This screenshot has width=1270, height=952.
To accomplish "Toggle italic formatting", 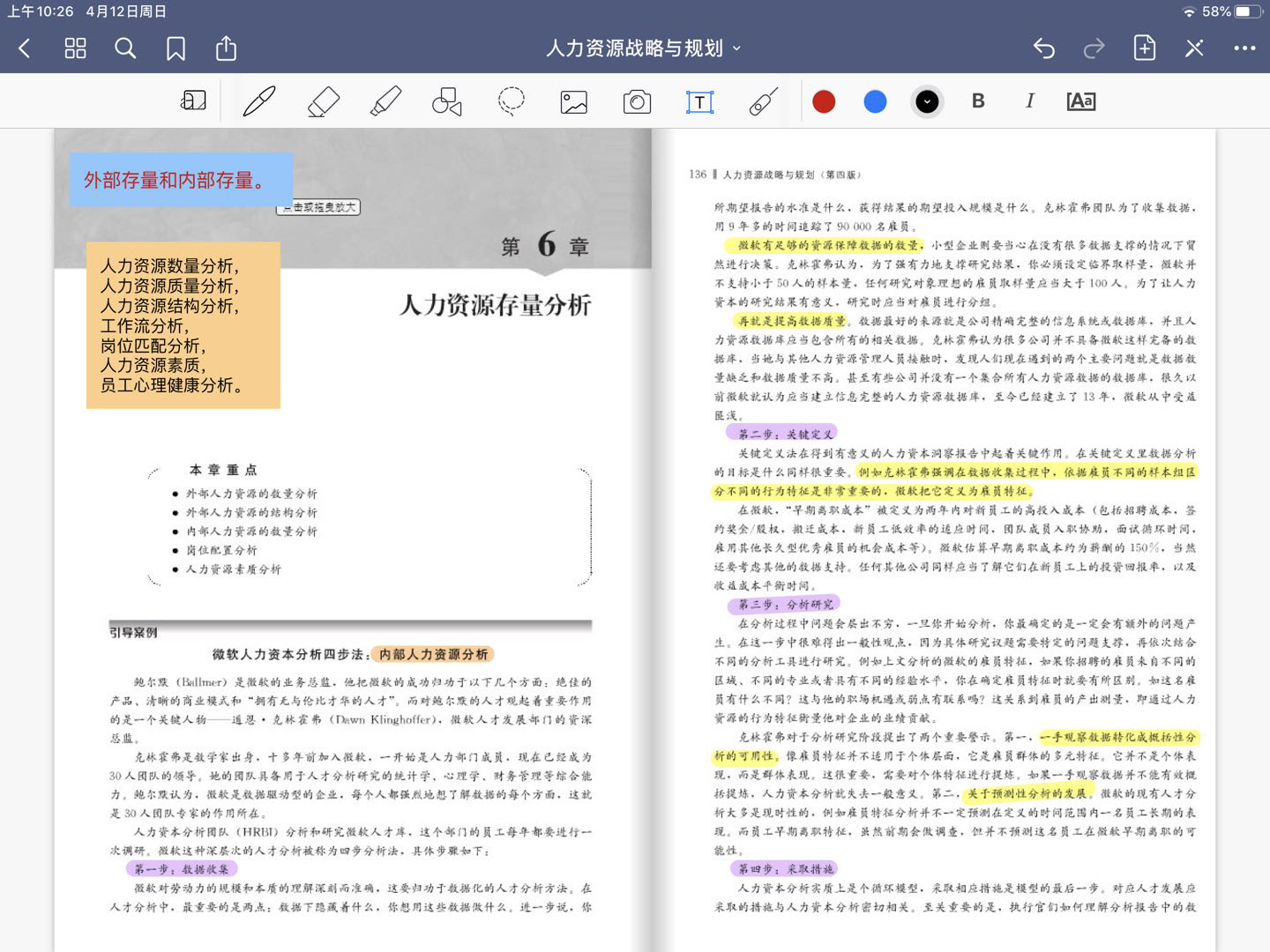I will coord(1029,101).
